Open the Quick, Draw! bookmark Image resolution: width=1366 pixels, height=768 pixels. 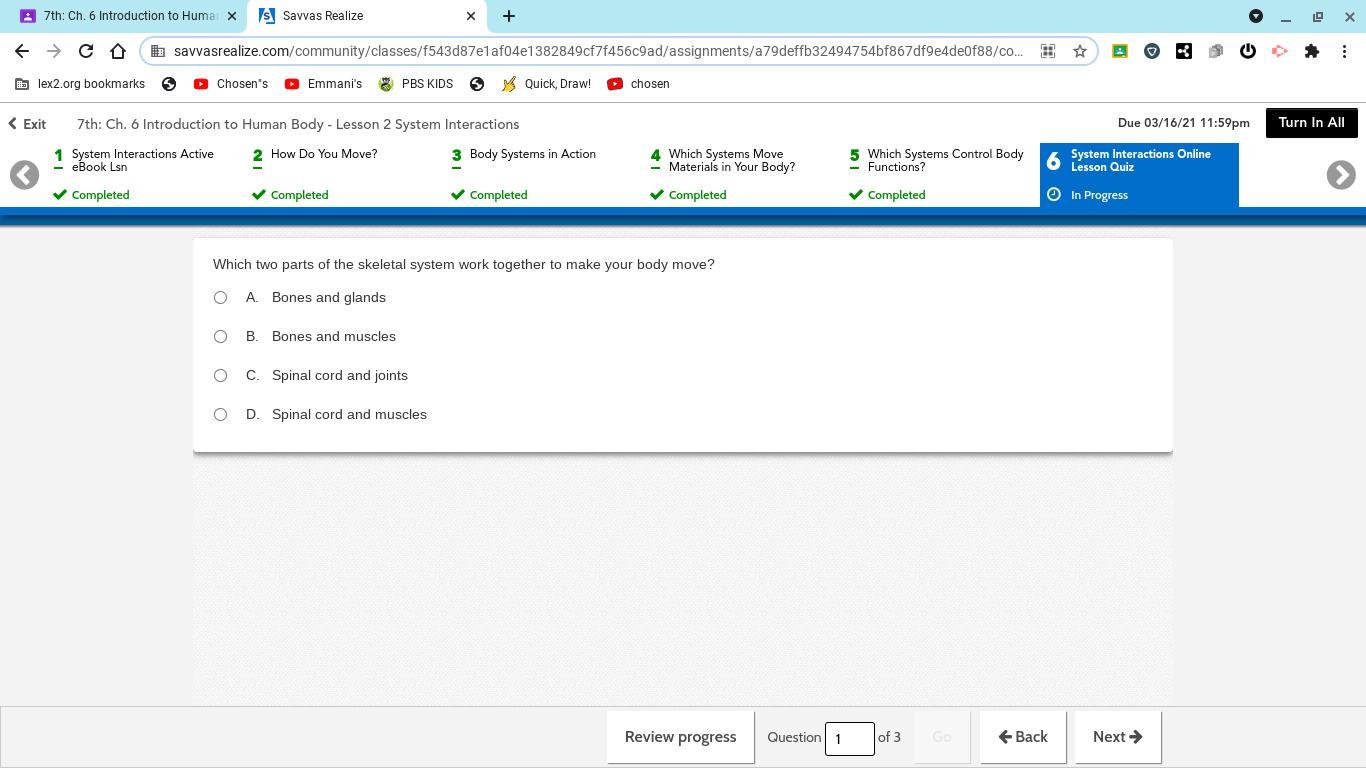(547, 84)
